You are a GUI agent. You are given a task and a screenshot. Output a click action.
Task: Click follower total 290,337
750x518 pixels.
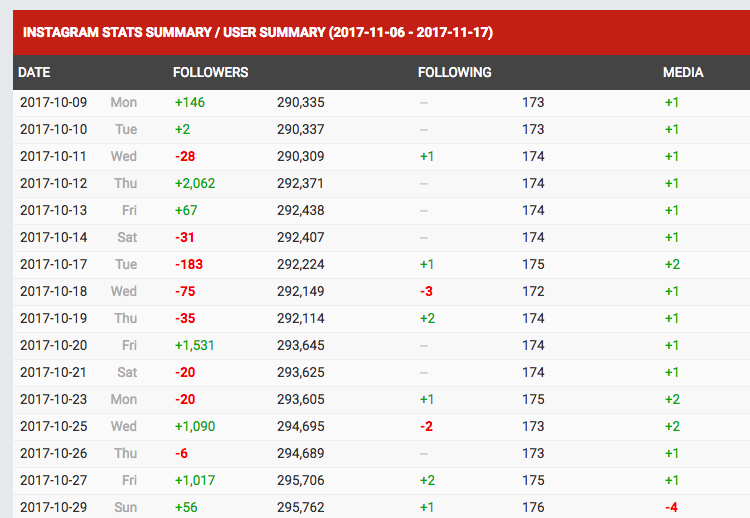click(x=300, y=129)
